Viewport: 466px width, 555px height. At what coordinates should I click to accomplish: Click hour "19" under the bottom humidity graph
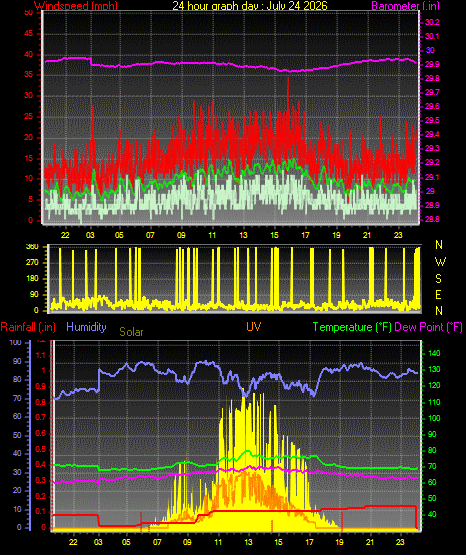point(339,542)
